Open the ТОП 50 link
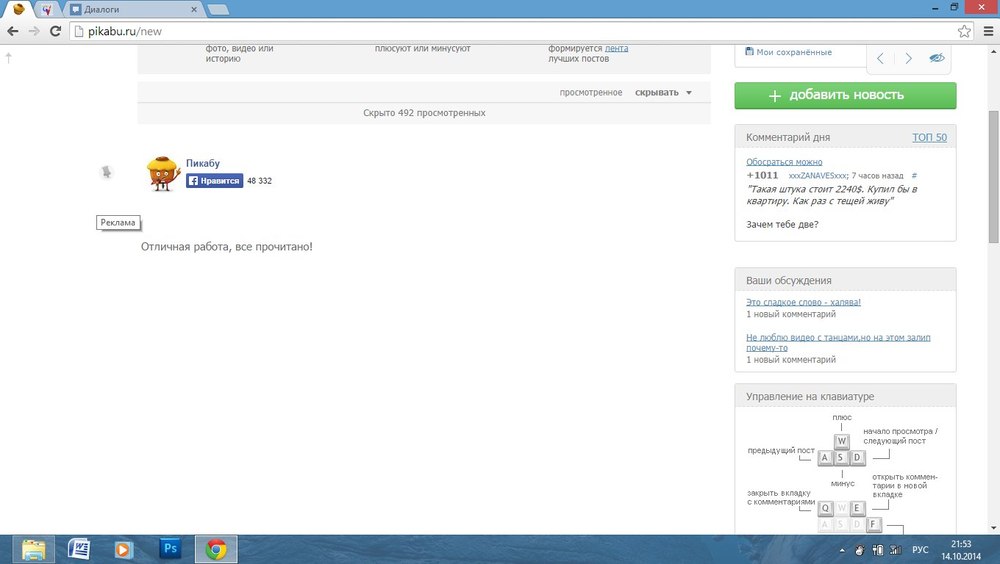 click(x=929, y=137)
